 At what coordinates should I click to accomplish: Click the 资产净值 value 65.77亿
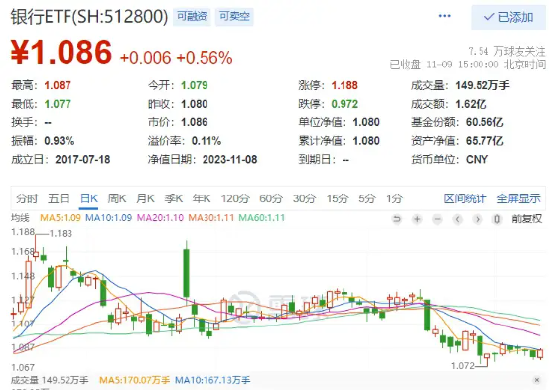(x=484, y=141)
